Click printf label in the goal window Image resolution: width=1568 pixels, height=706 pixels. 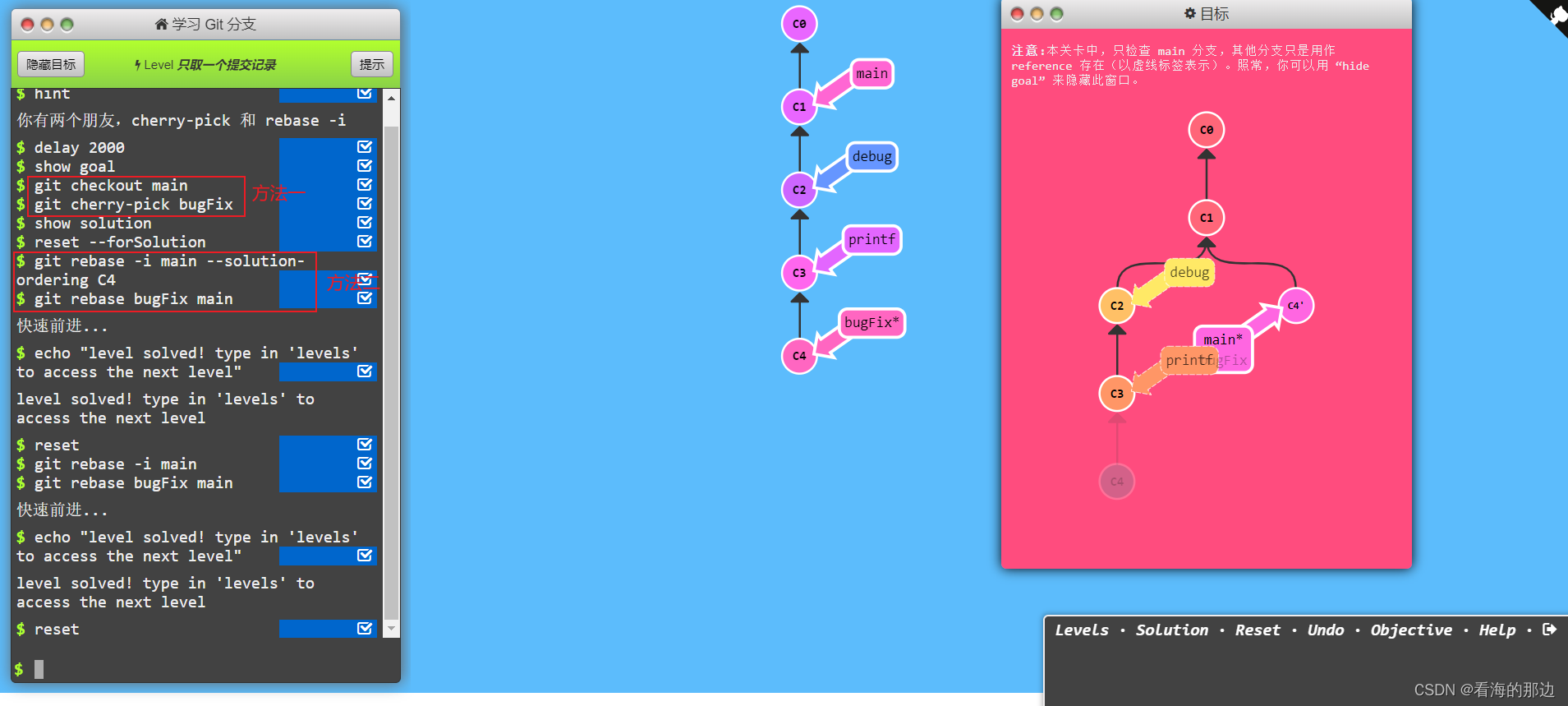[x=1189, y=360]
